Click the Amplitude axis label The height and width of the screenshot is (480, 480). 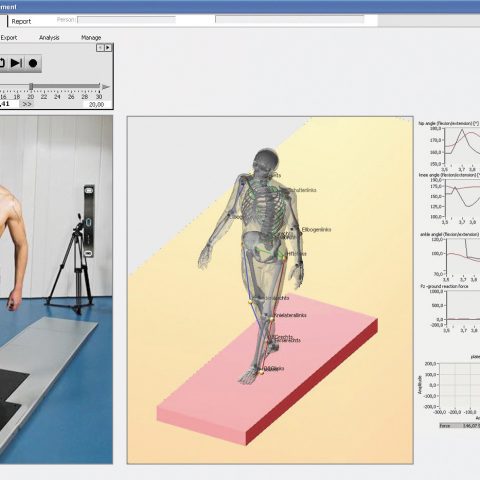420,385
